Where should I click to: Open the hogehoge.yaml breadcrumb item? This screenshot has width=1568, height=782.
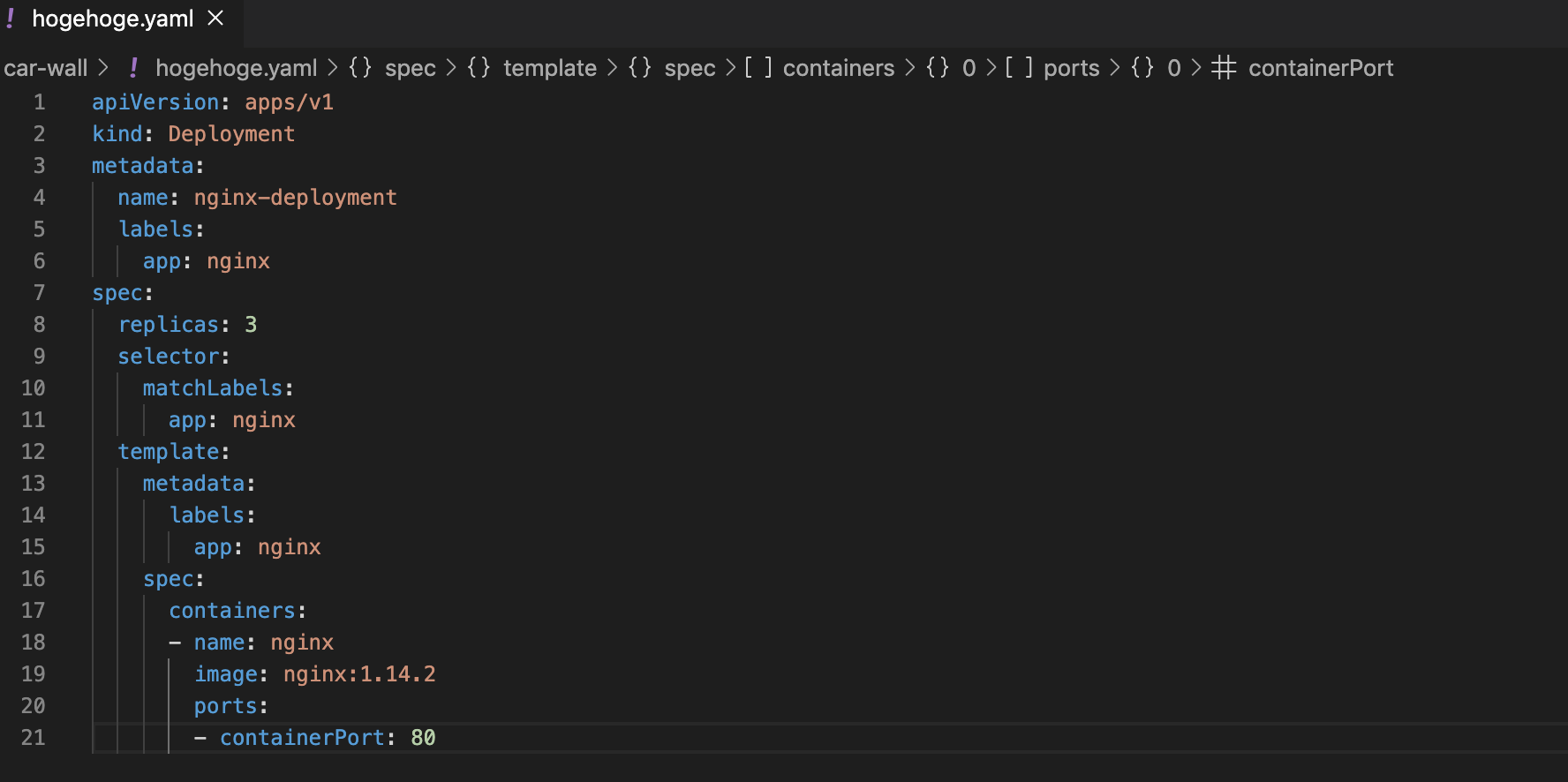pos(237,68)
